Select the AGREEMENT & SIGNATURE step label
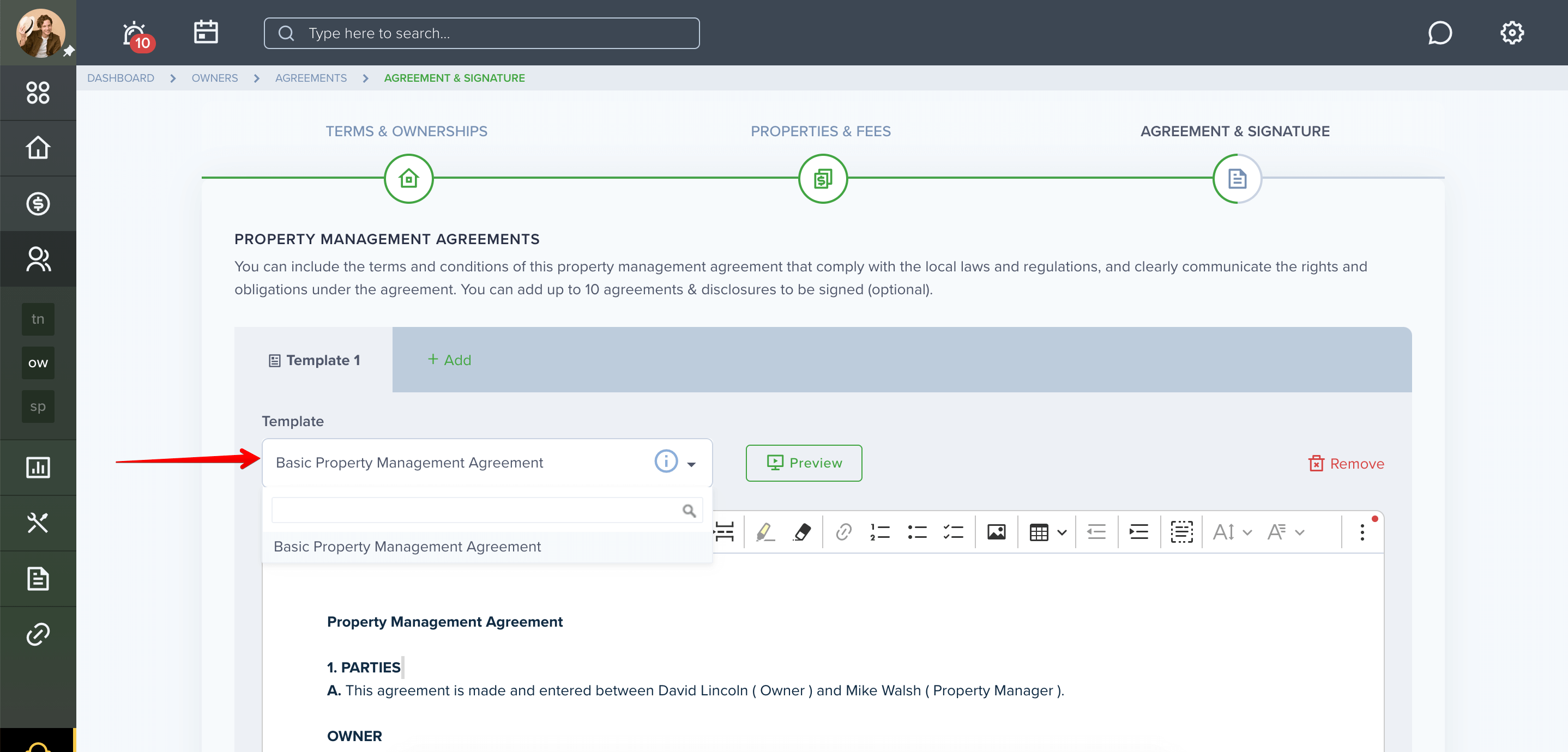 pyautogui.click(x=1235, y=131)
